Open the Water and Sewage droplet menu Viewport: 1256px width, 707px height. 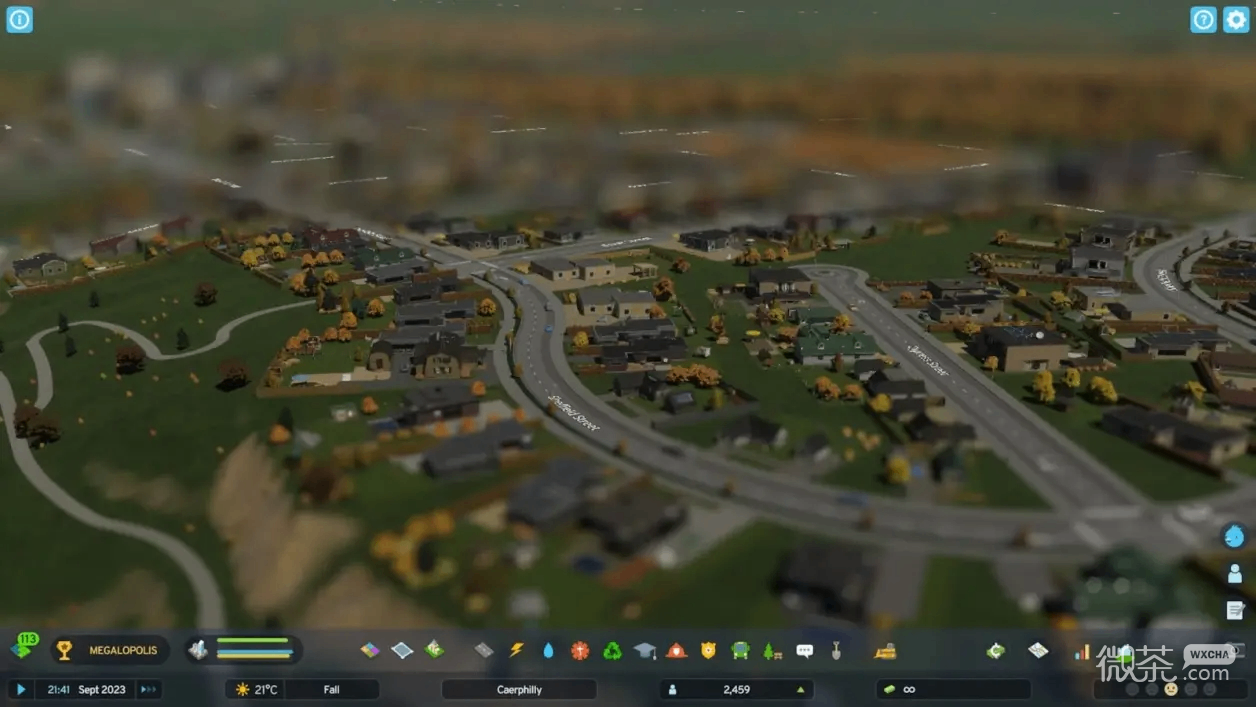click(548, 650)
